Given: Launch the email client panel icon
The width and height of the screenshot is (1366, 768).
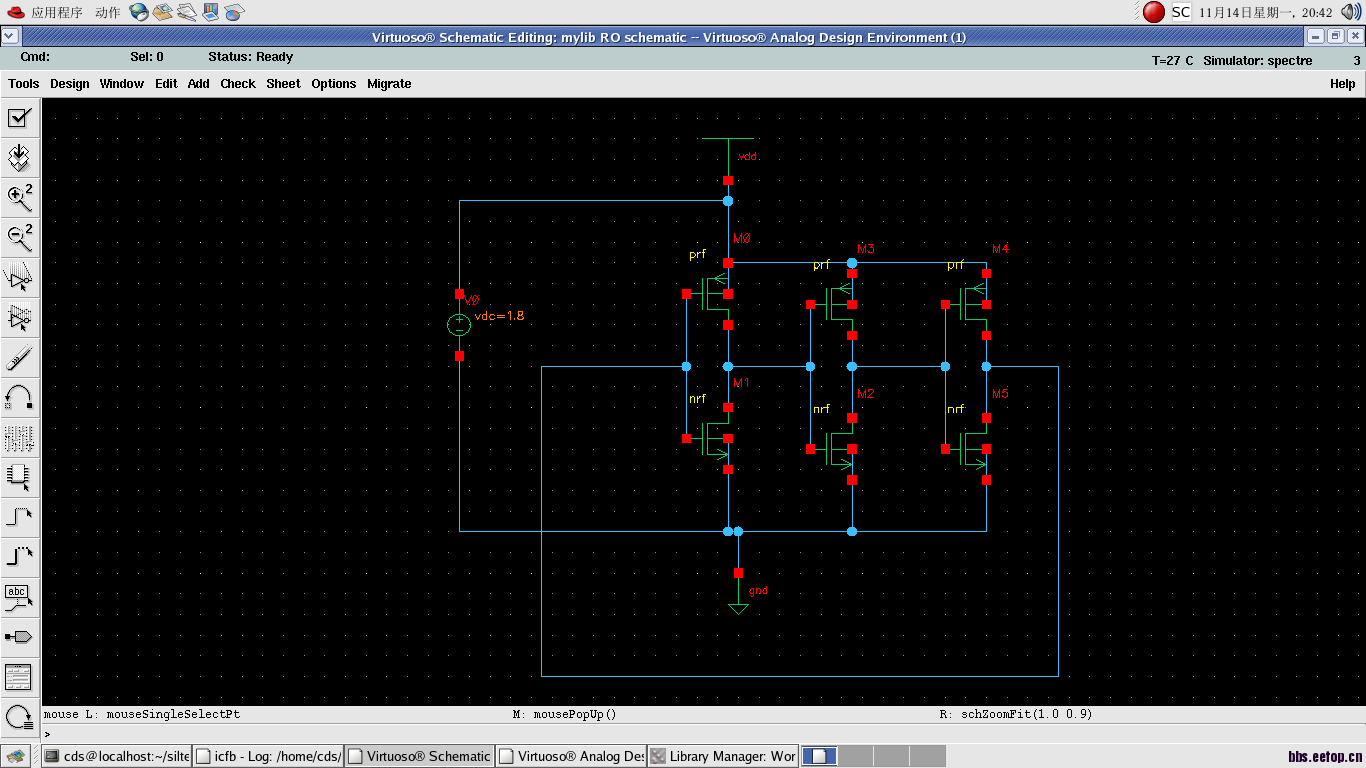Looking at the screenshot, I should [x=163, y=12].
